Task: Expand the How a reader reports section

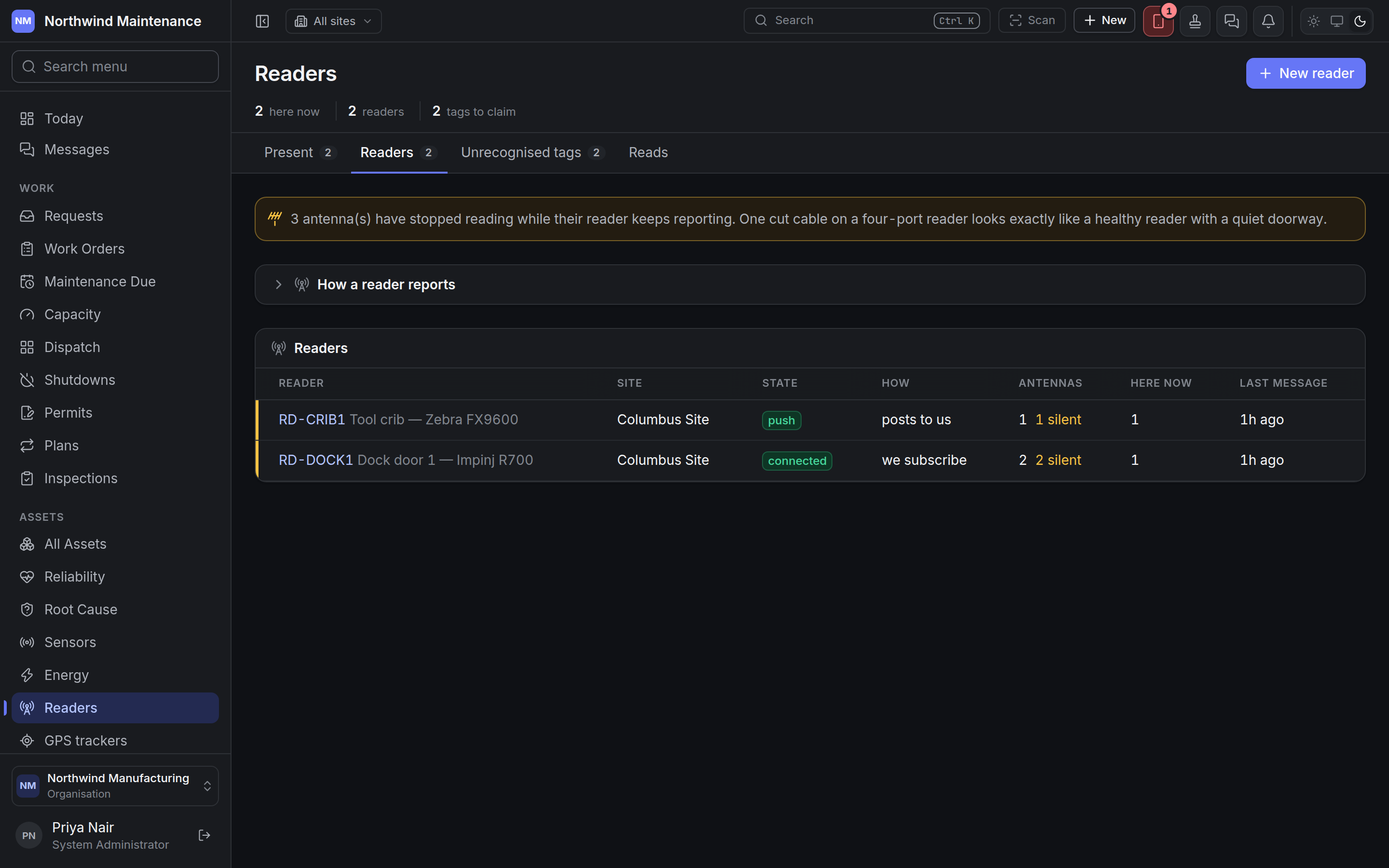Action: click(810, 285)
